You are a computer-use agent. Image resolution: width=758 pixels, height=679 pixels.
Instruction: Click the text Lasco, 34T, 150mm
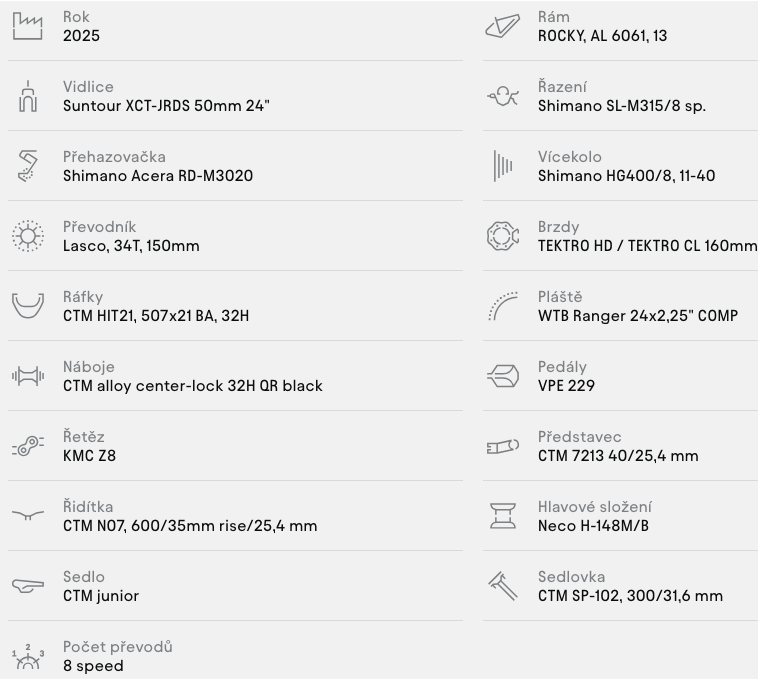tap(131, 246)
